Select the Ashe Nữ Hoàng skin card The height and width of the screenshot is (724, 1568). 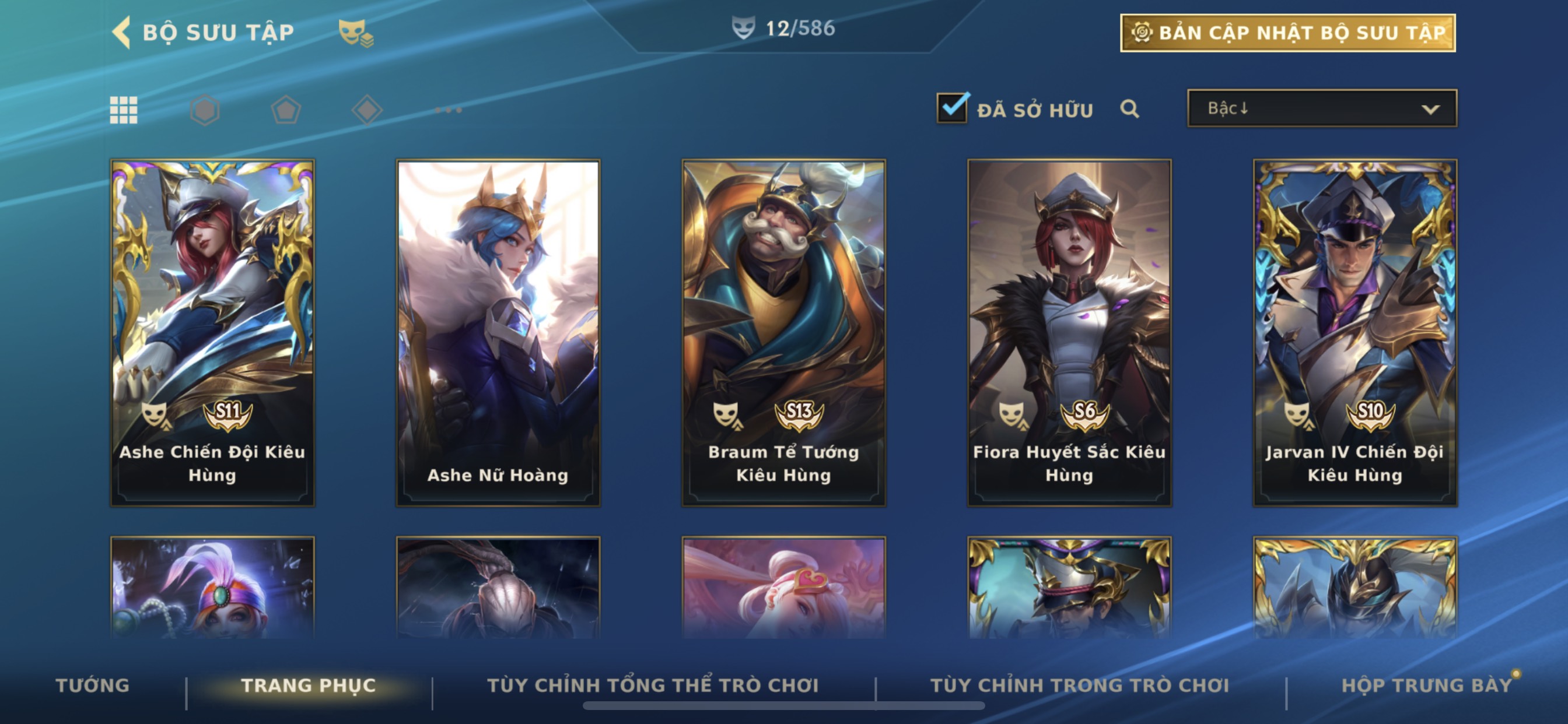click(x=498, y=333)
